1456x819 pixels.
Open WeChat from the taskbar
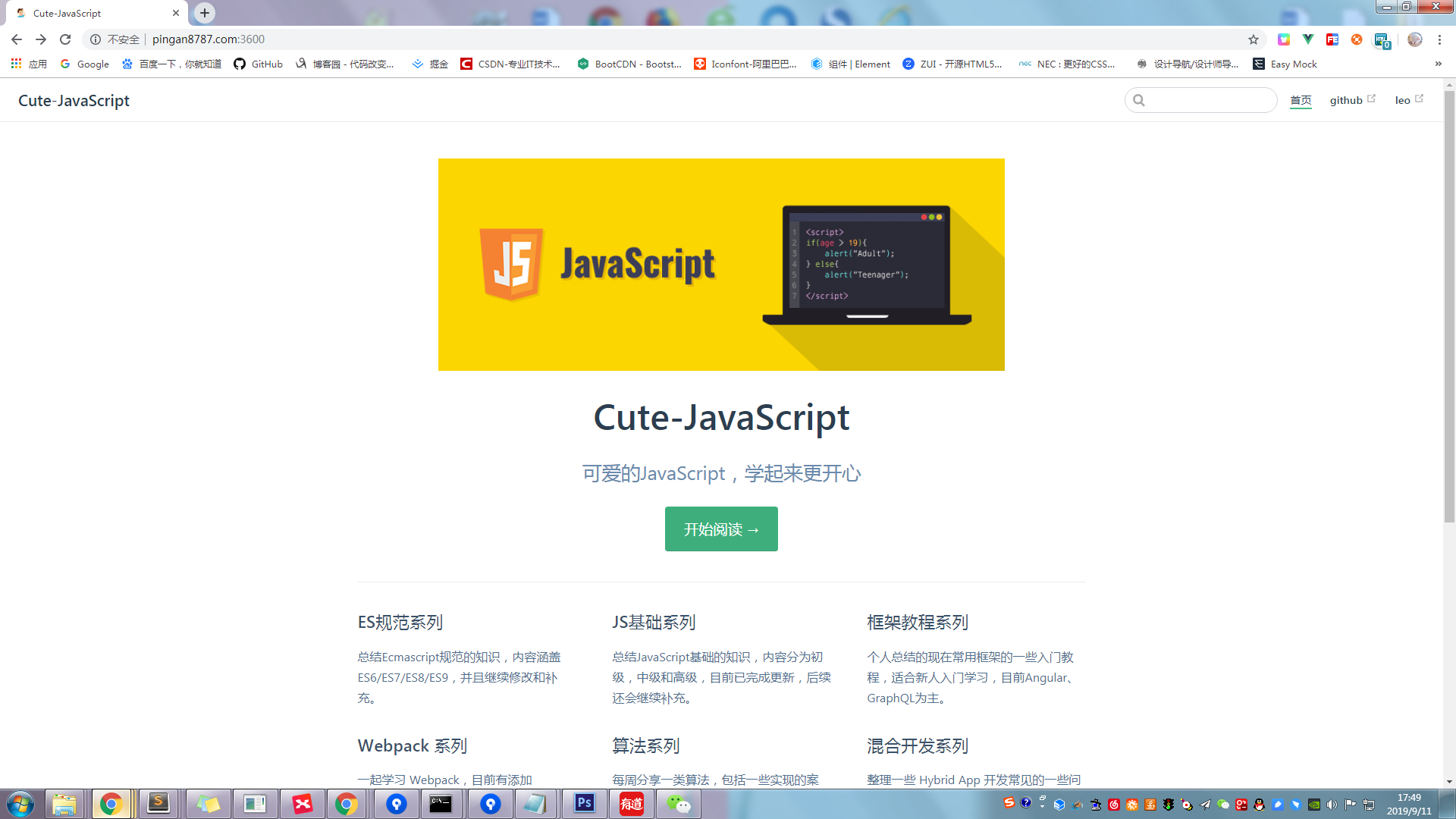[x=678, y=803]
